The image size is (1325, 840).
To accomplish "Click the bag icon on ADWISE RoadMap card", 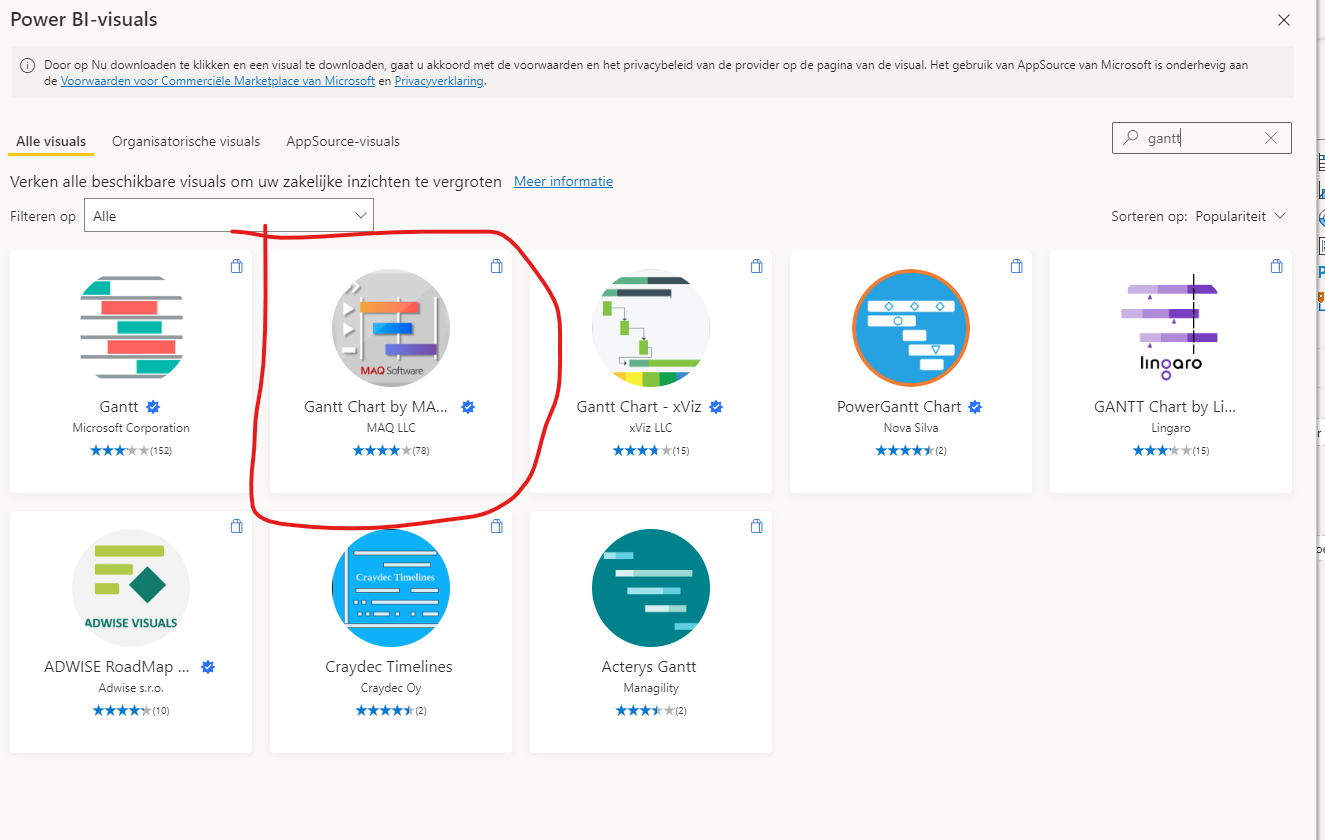I will [236, 526].
